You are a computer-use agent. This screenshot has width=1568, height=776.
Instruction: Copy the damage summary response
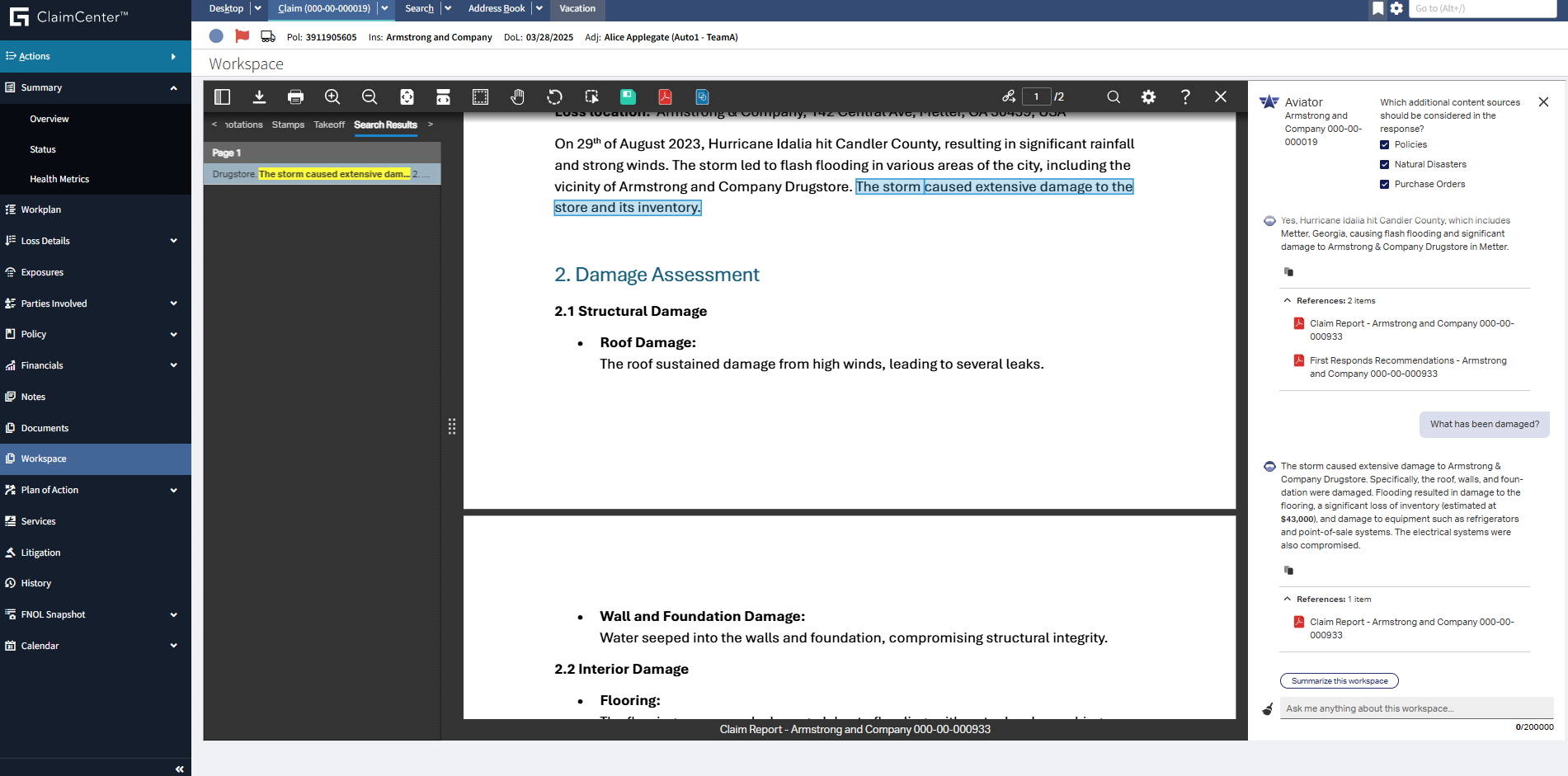pyautogui.click(x=1288, y=571)
